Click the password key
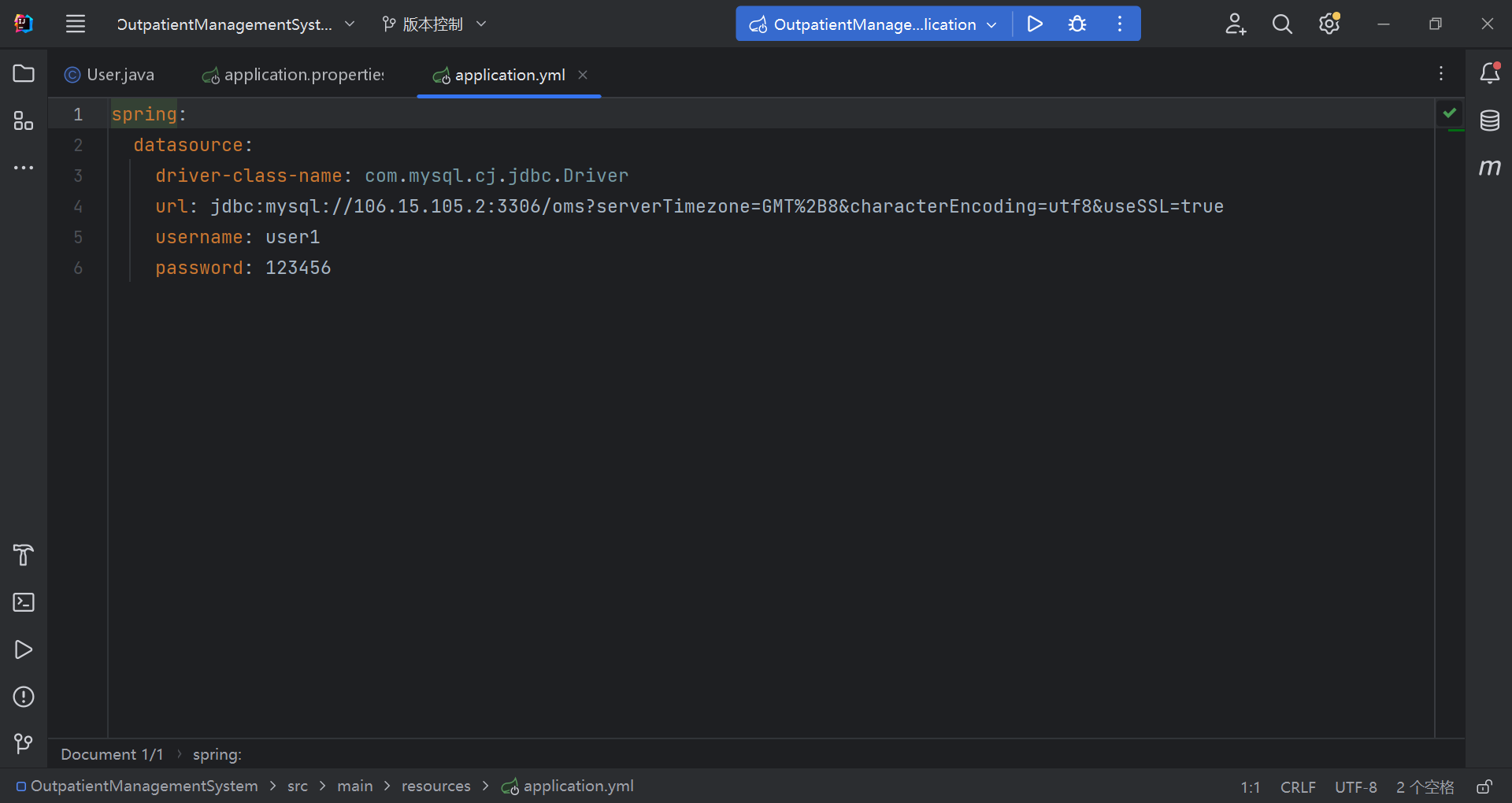Screen dimensions: 1512x803 click(199, 268)
